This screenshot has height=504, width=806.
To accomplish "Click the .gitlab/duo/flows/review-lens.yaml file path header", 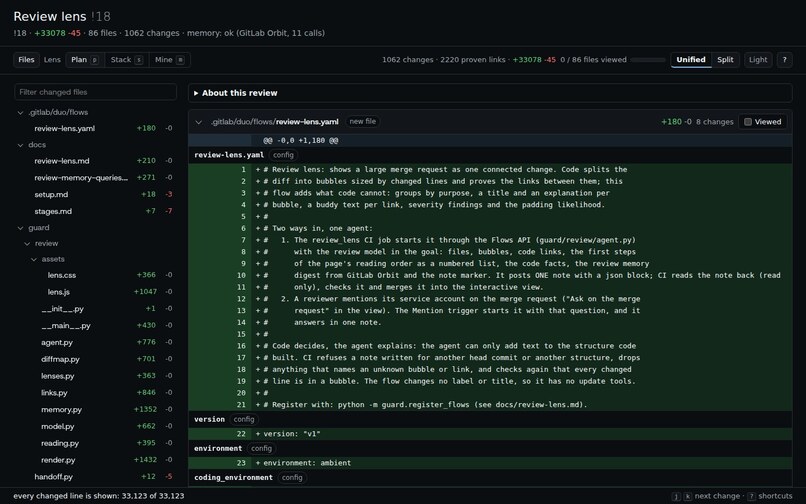I will click(274, 122).
